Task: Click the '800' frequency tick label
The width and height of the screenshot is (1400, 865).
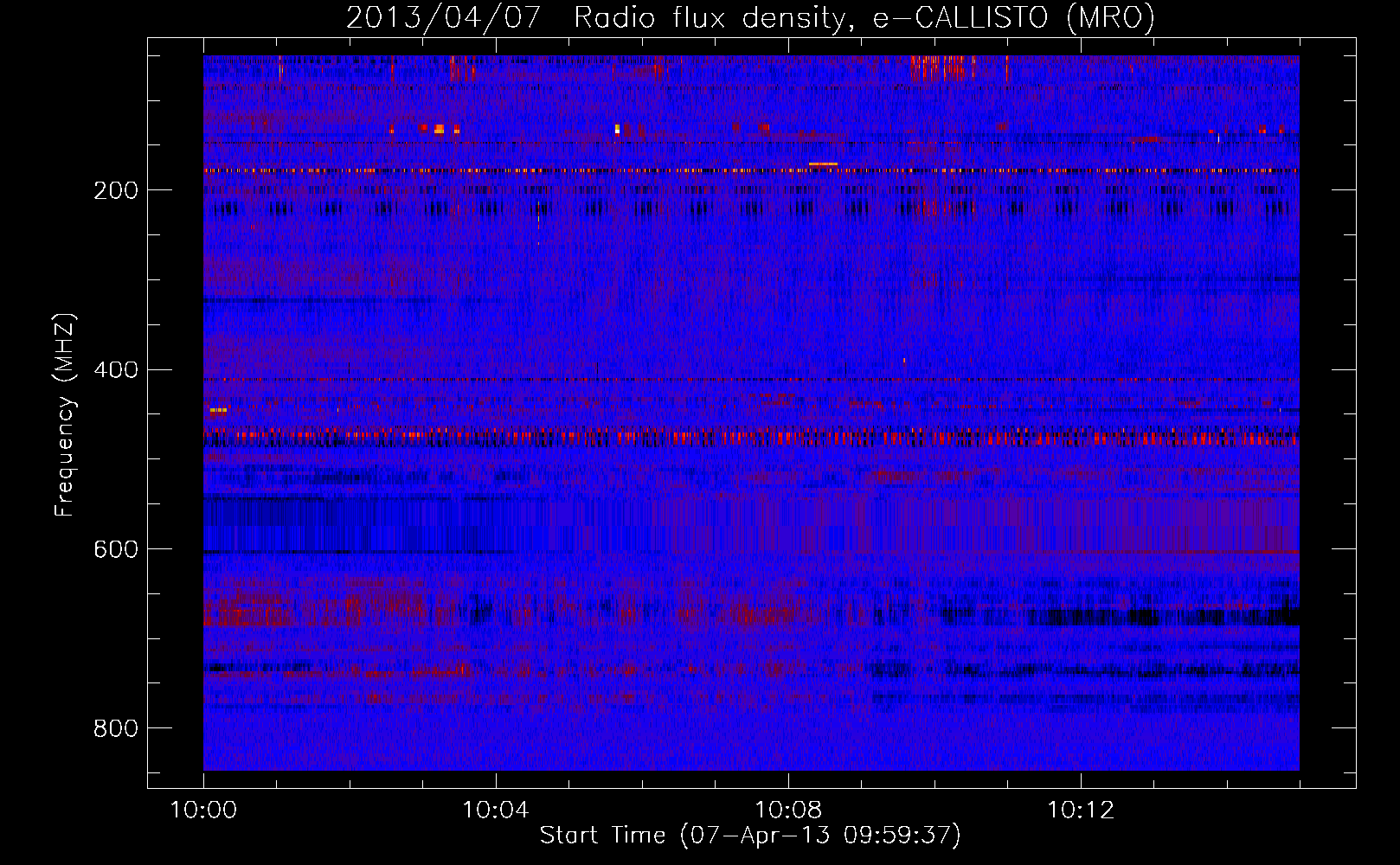Action: coord(115,728)
